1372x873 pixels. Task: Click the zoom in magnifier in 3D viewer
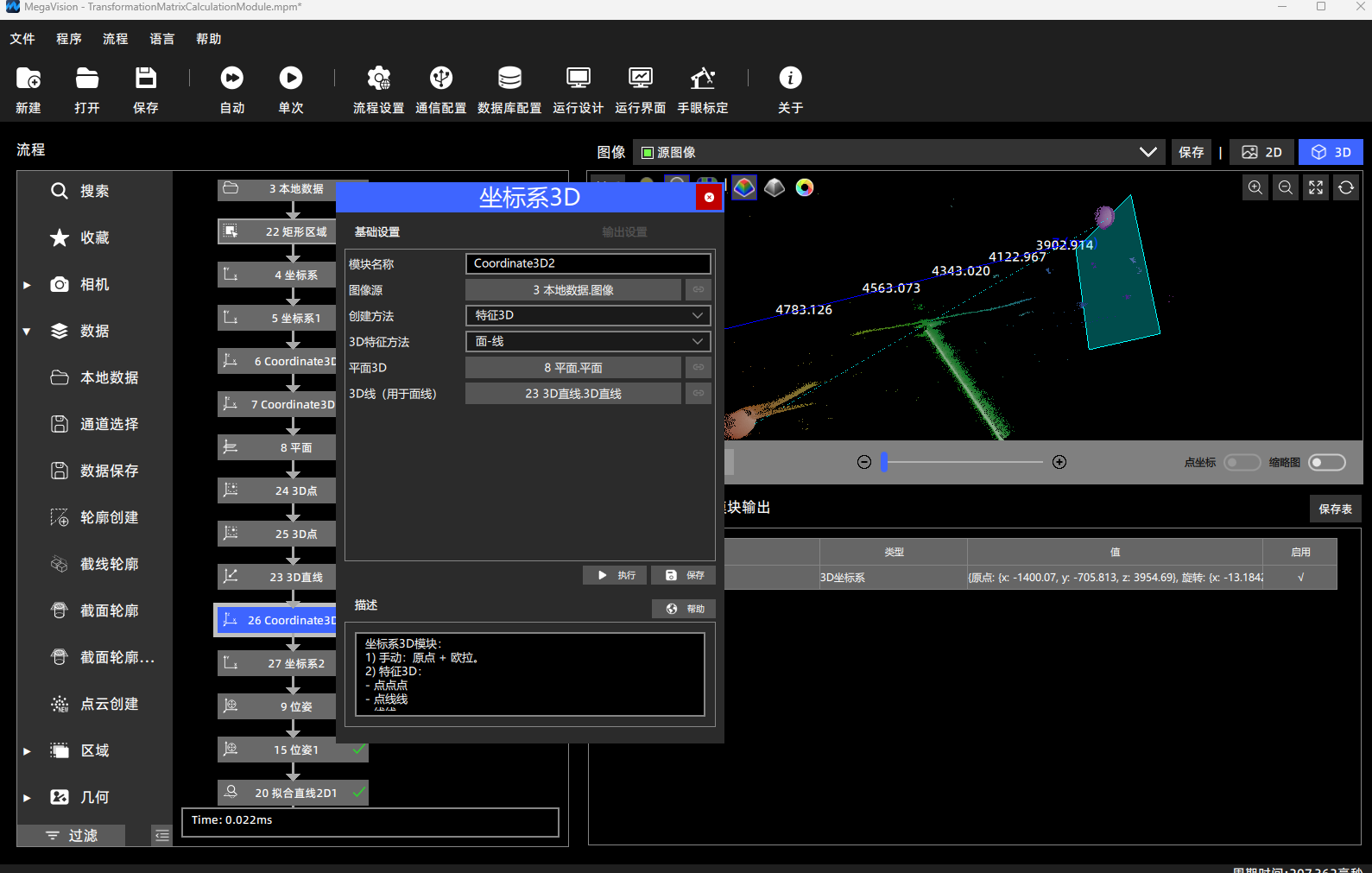[x=1255, y=187]
